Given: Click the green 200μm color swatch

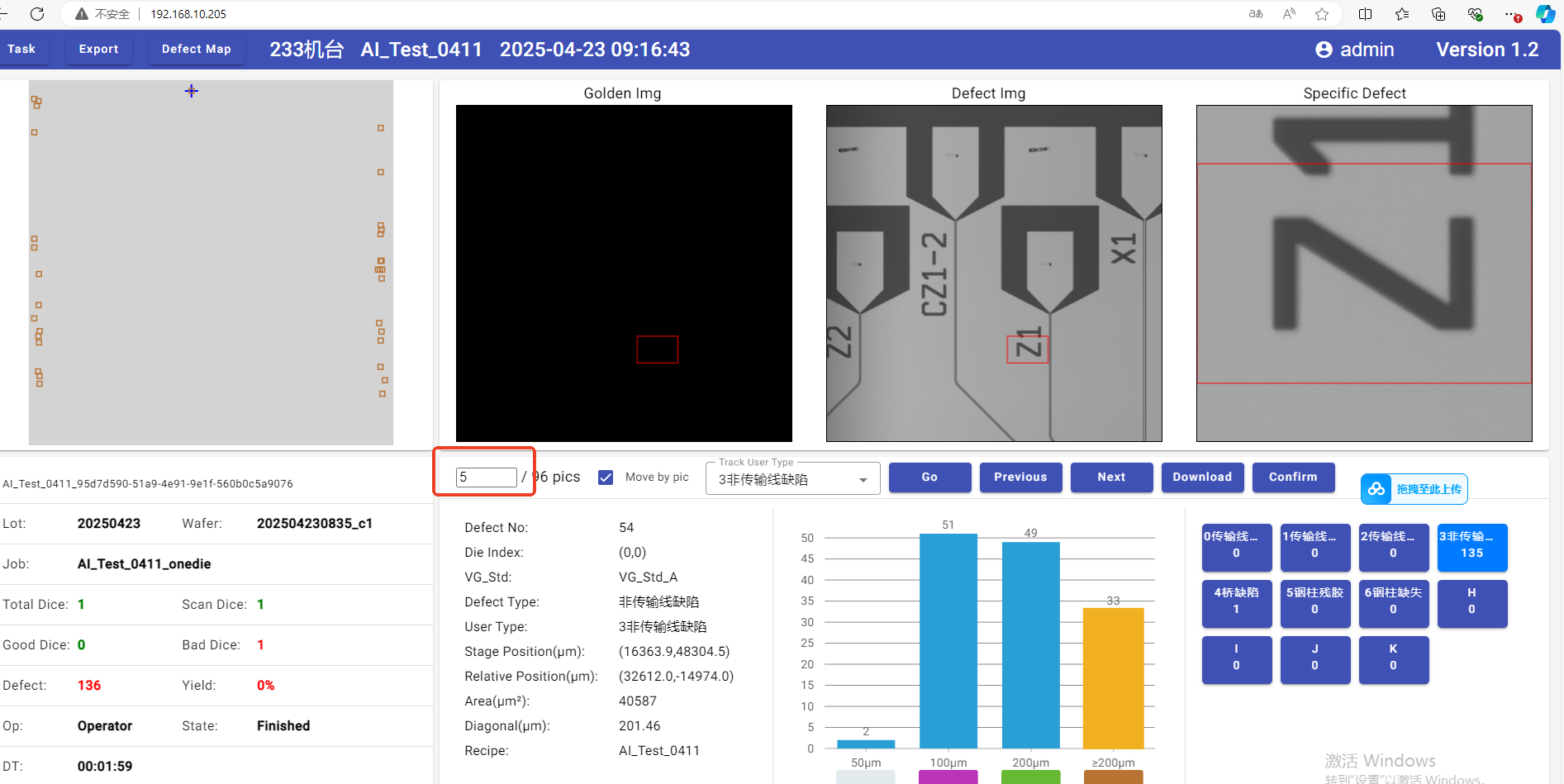Looking at the screenshot, I should point(1030,777).
